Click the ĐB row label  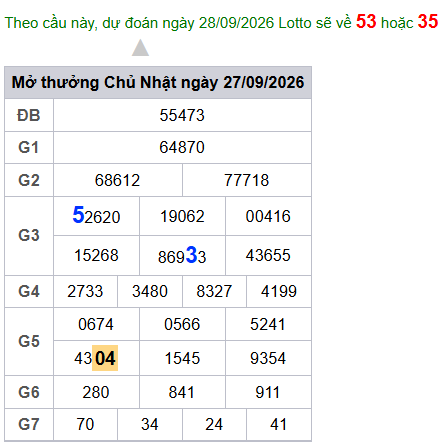tap(29, 115)
